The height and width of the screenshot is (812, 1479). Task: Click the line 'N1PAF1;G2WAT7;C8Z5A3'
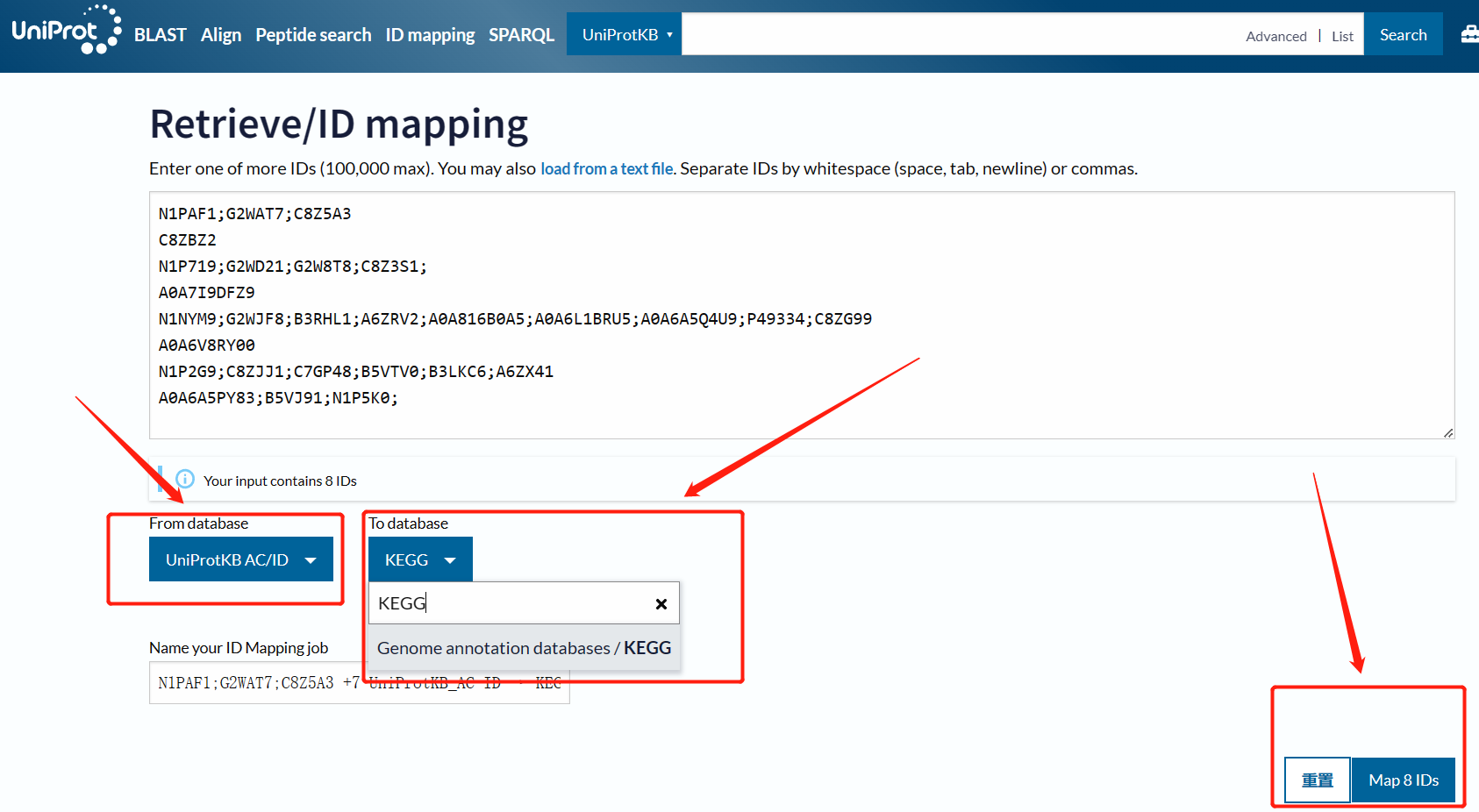[254, 214]
